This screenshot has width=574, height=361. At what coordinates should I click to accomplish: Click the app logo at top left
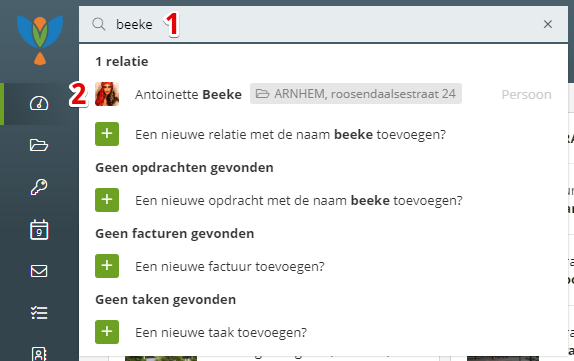pos(40,40)
